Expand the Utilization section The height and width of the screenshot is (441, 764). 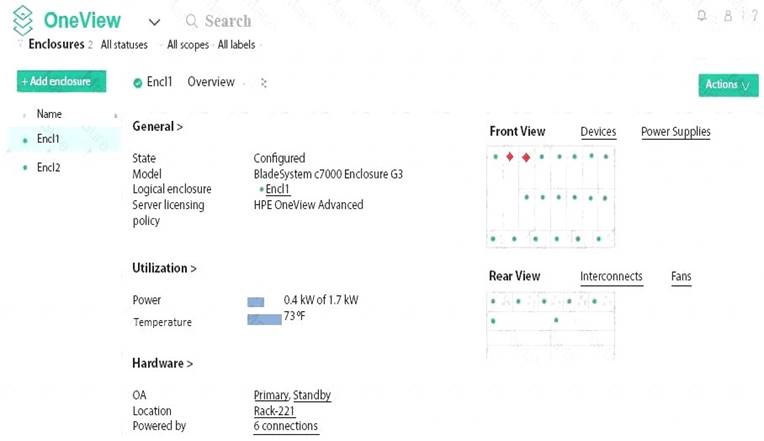(x=164, y=268)
